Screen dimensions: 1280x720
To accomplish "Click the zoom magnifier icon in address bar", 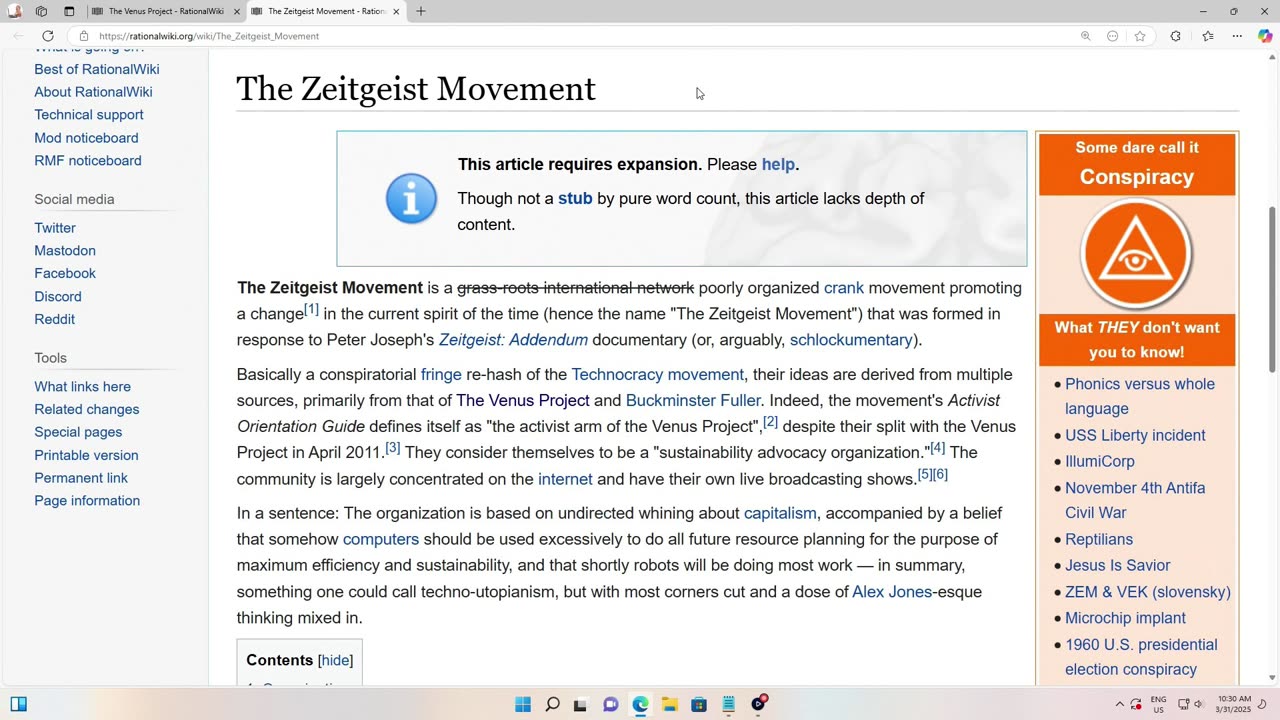I will 1085,36.
